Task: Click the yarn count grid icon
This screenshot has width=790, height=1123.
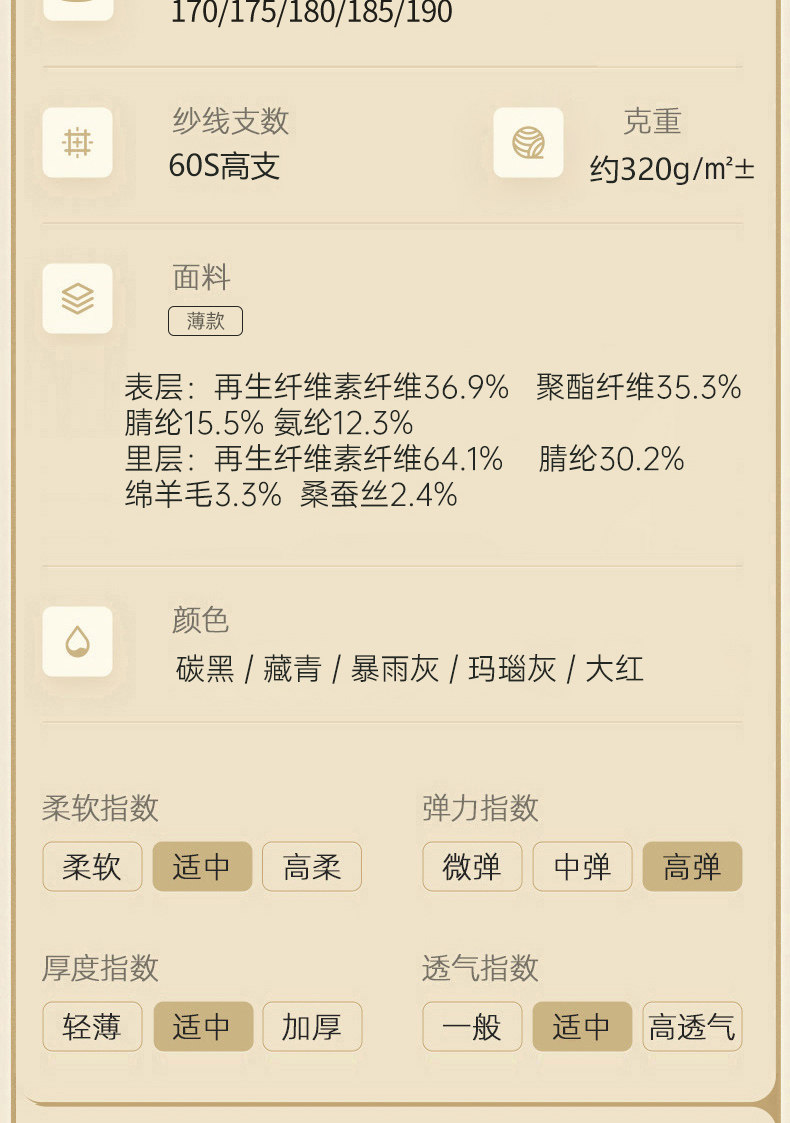Action: click(77, 143)
